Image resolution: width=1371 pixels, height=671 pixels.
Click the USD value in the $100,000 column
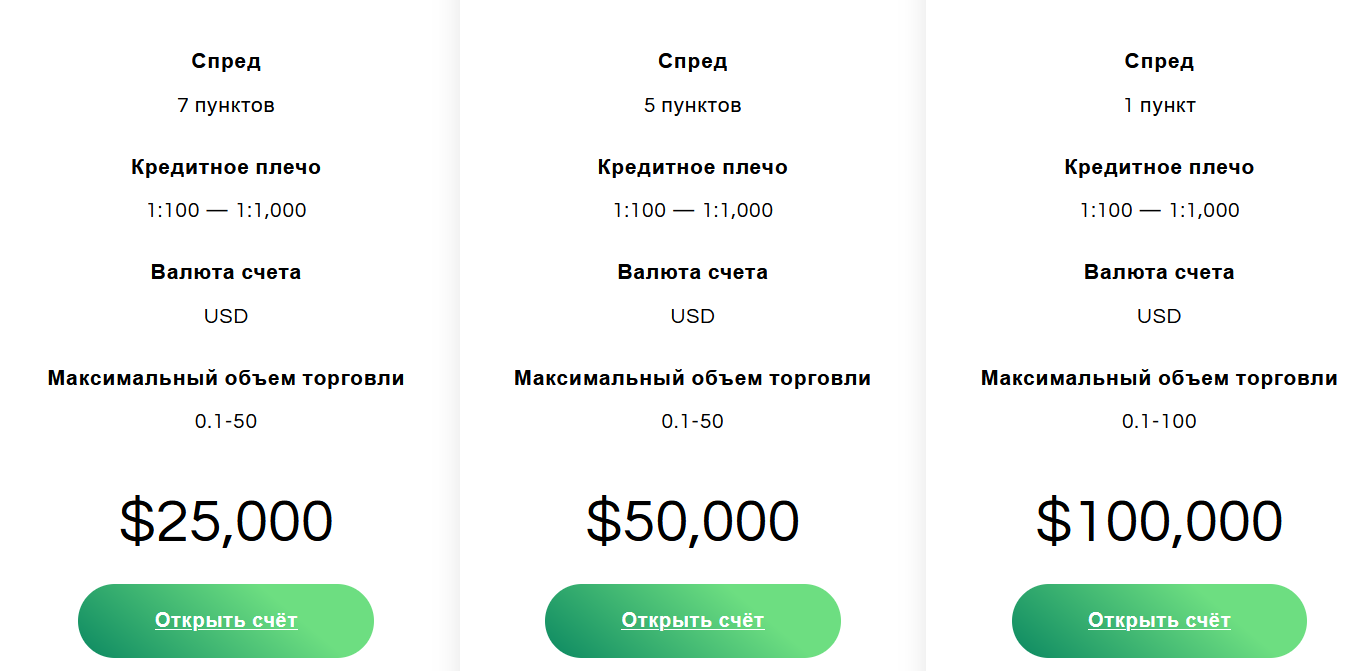click(x=1159, y=316)
